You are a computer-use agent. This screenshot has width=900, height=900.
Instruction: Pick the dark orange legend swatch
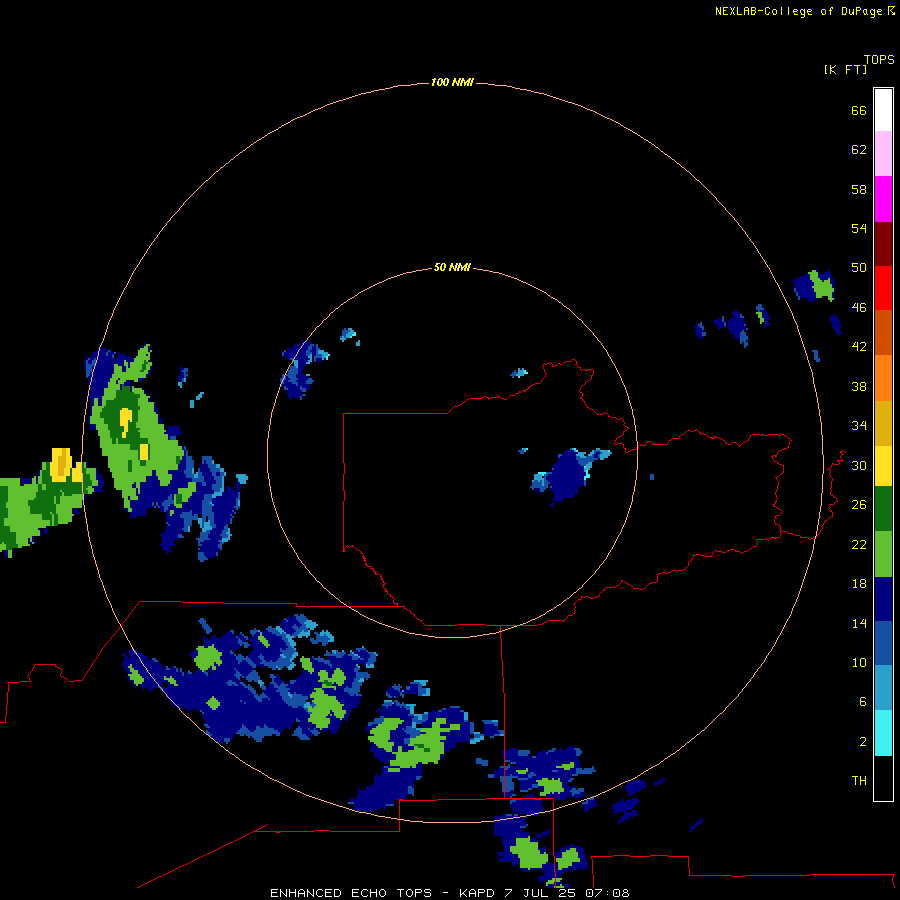tap(883, 332)
